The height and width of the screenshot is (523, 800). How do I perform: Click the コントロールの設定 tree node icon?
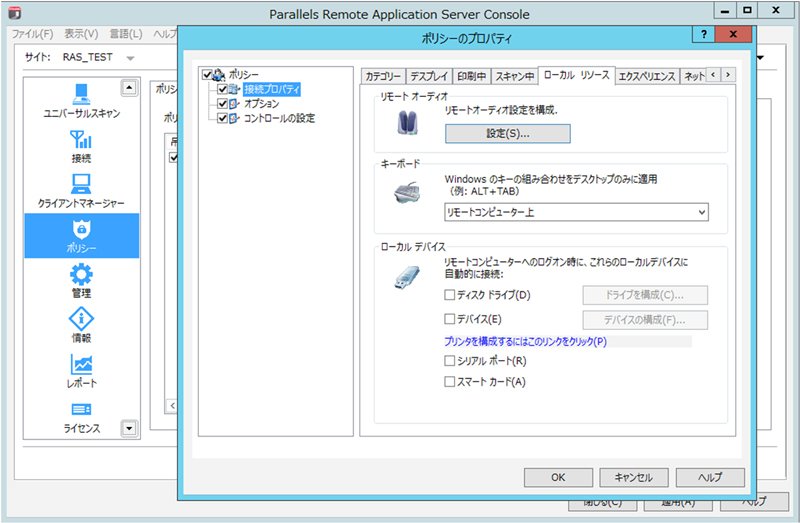tap(234, 118)
